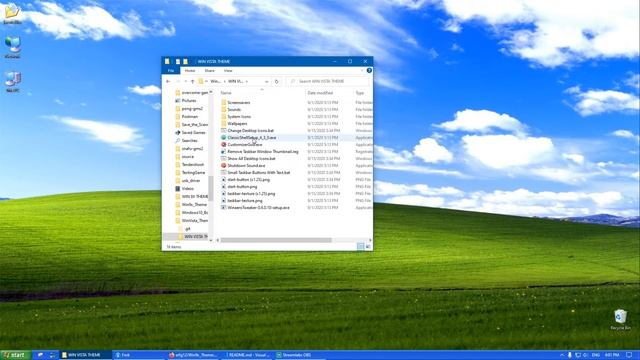Switch to details view icon in status bar
The width and height of the screenshot is (640, 360).
(x=360, y=247)
